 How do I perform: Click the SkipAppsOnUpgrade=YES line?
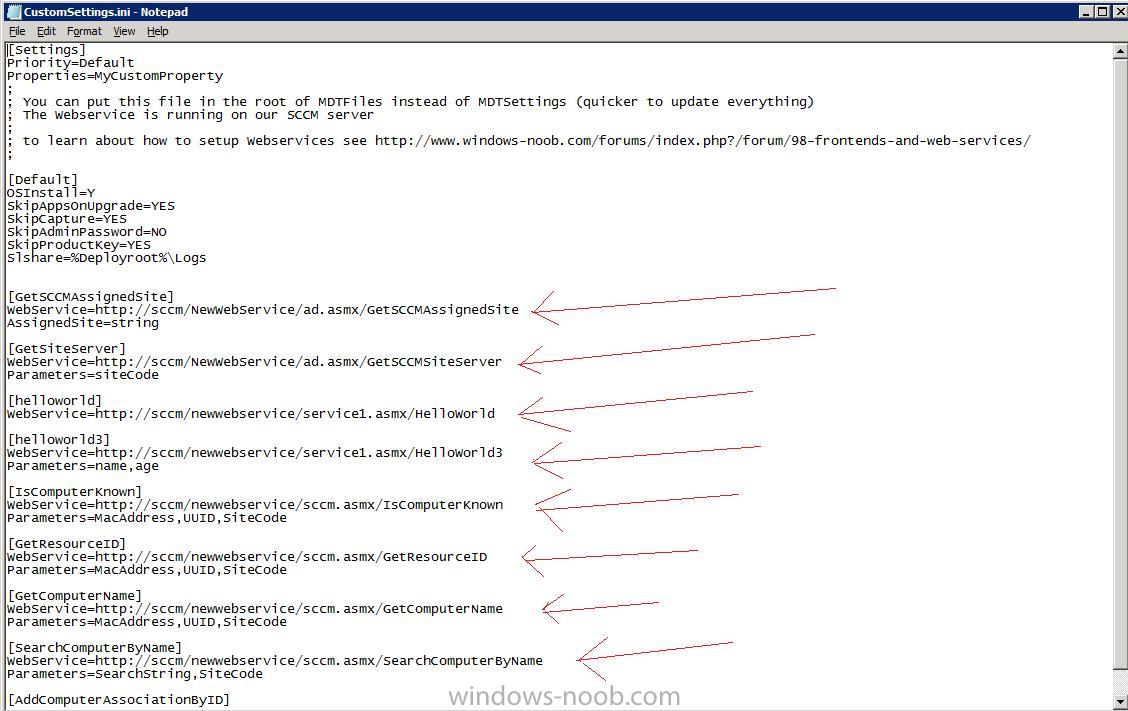(x=91, y=205)
